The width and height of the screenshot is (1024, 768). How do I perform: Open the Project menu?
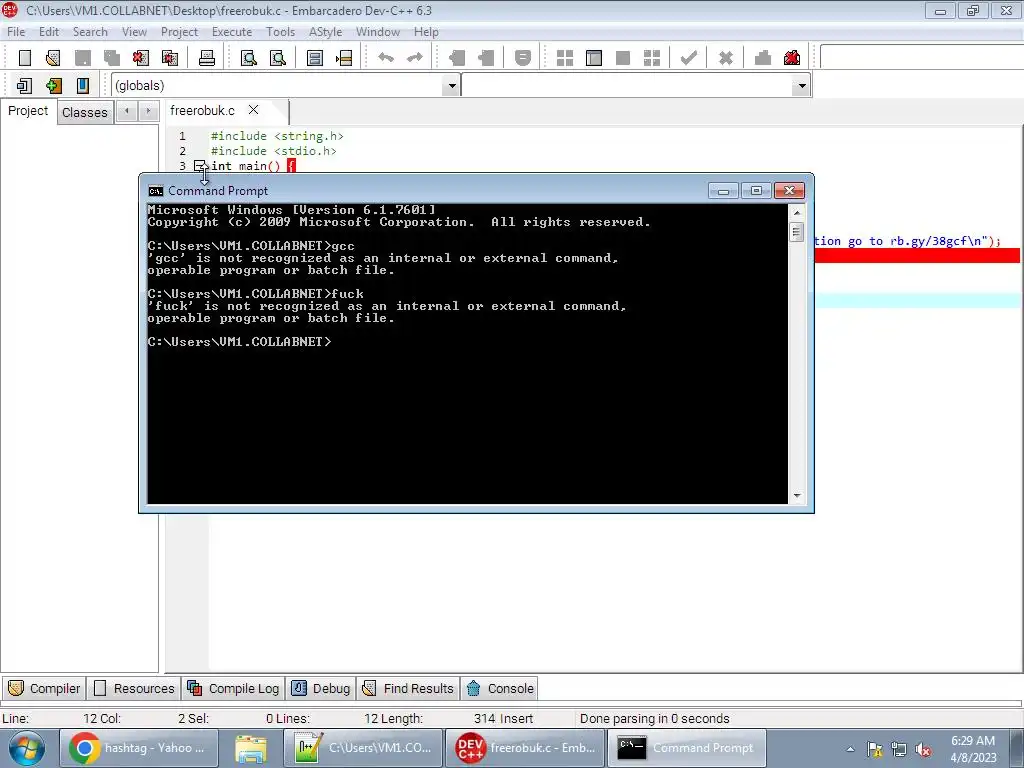point(179,32)
